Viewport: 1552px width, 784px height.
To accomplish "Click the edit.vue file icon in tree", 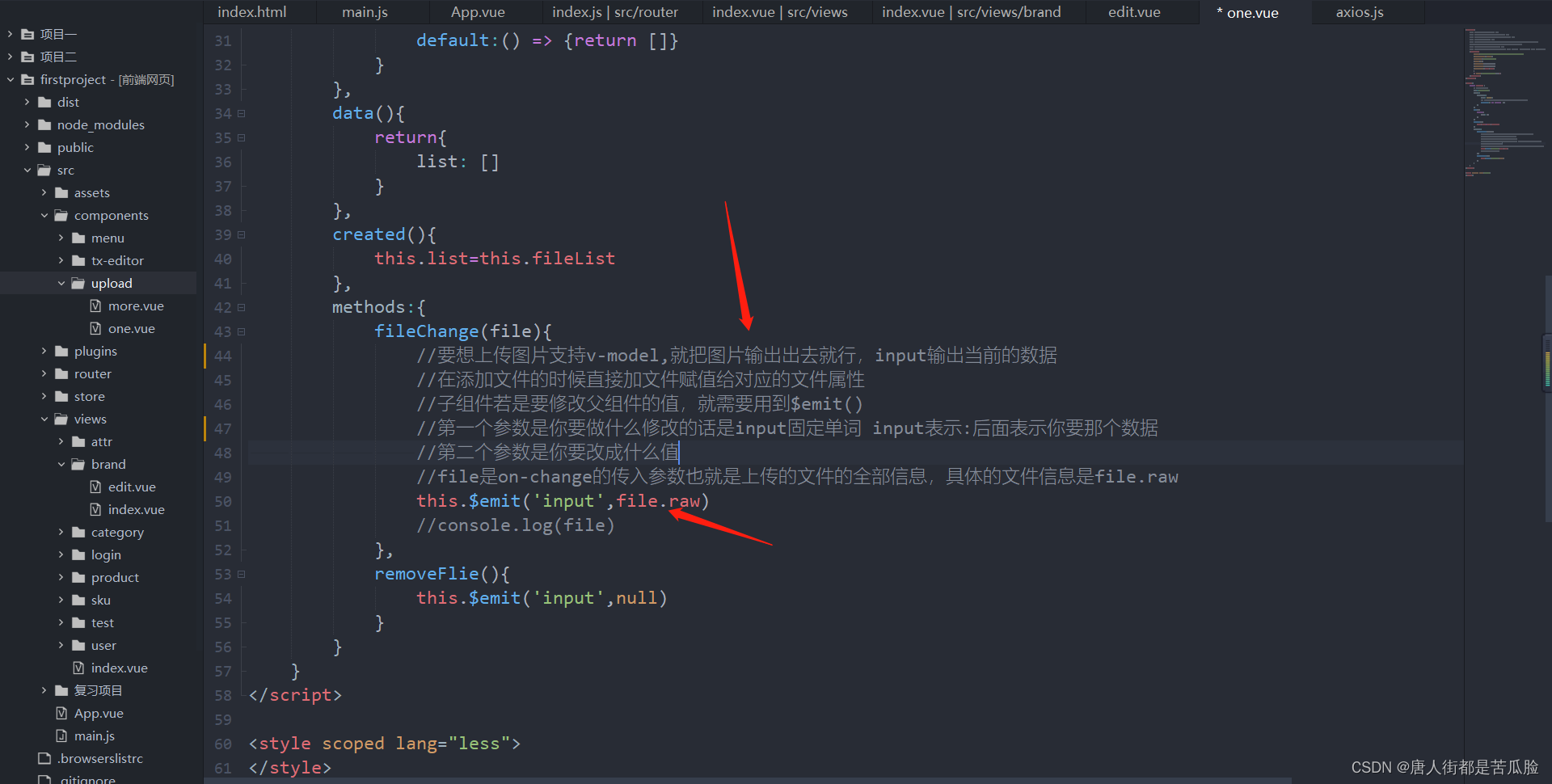I will pos(95,487).
